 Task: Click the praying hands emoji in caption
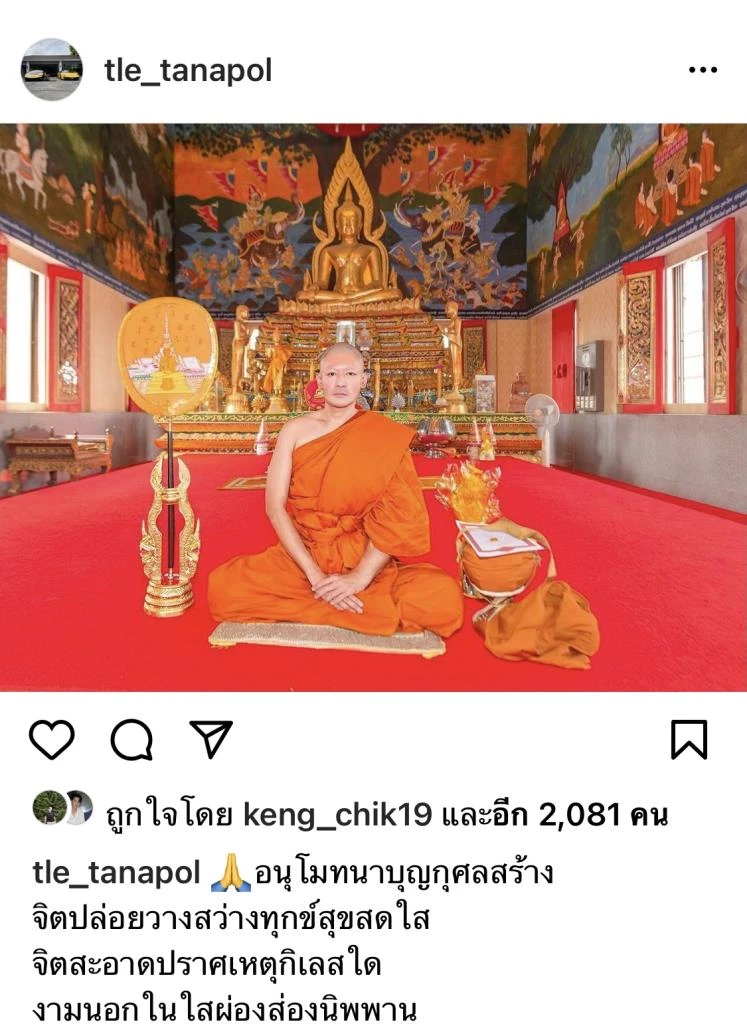tap(231, 874)
